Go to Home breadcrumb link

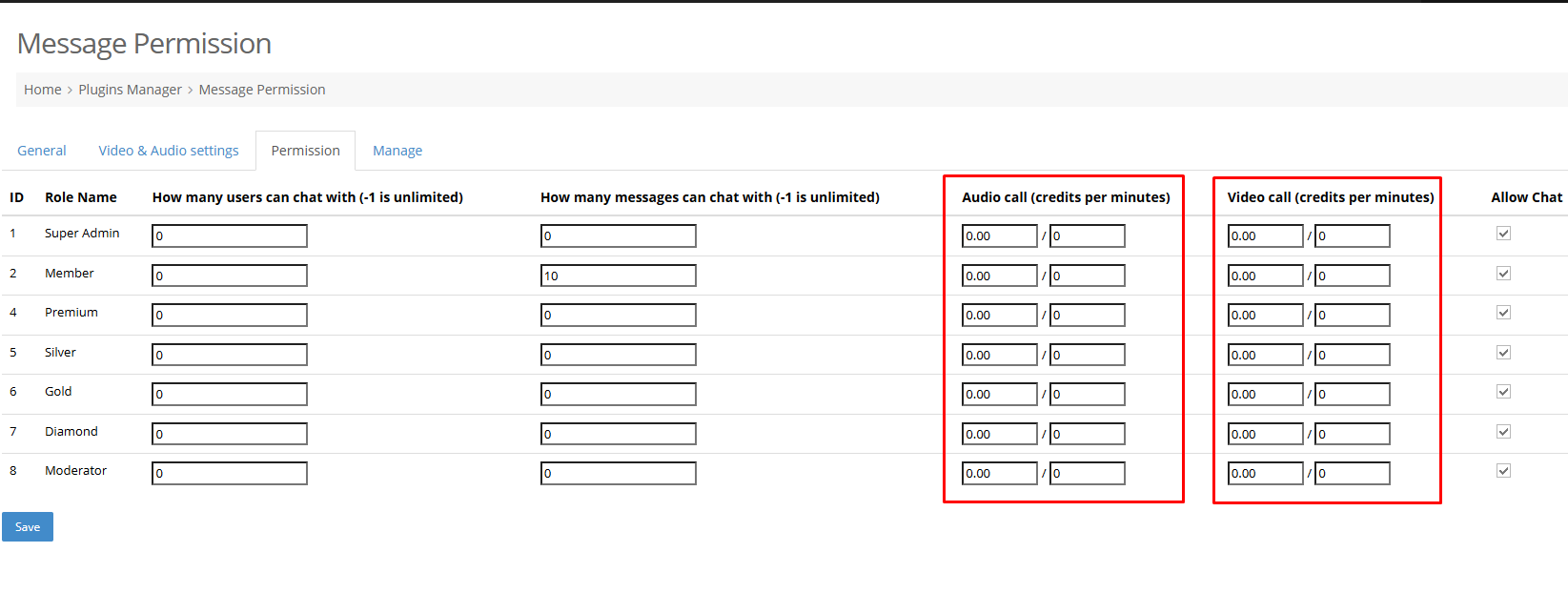(x=43, y=90)
